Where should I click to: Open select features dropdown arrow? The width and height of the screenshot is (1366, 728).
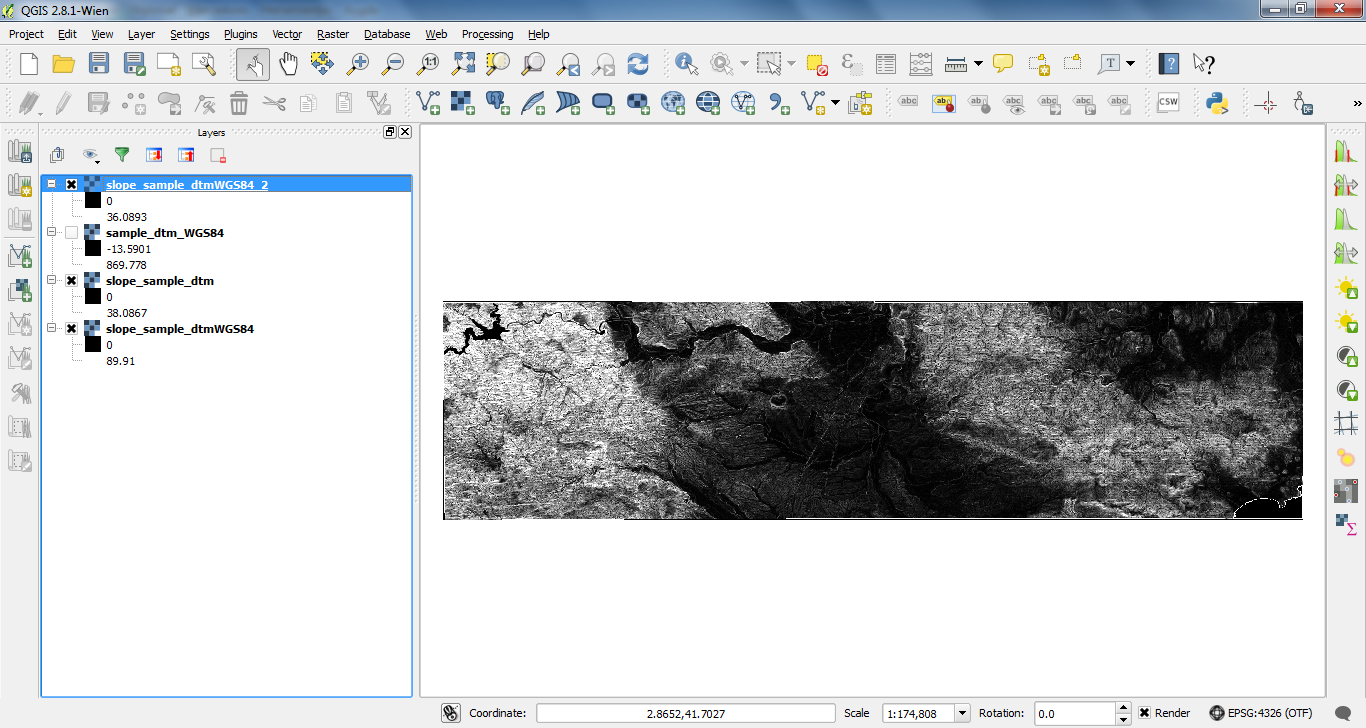[791, 64]
